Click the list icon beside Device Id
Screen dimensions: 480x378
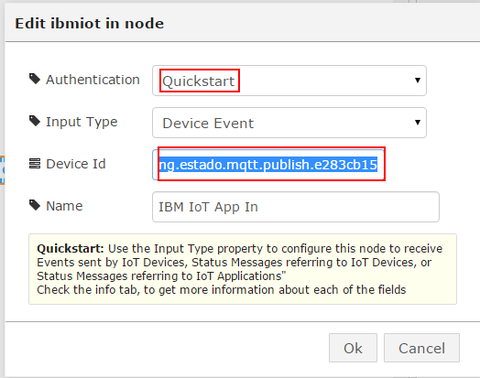point(35,163)
